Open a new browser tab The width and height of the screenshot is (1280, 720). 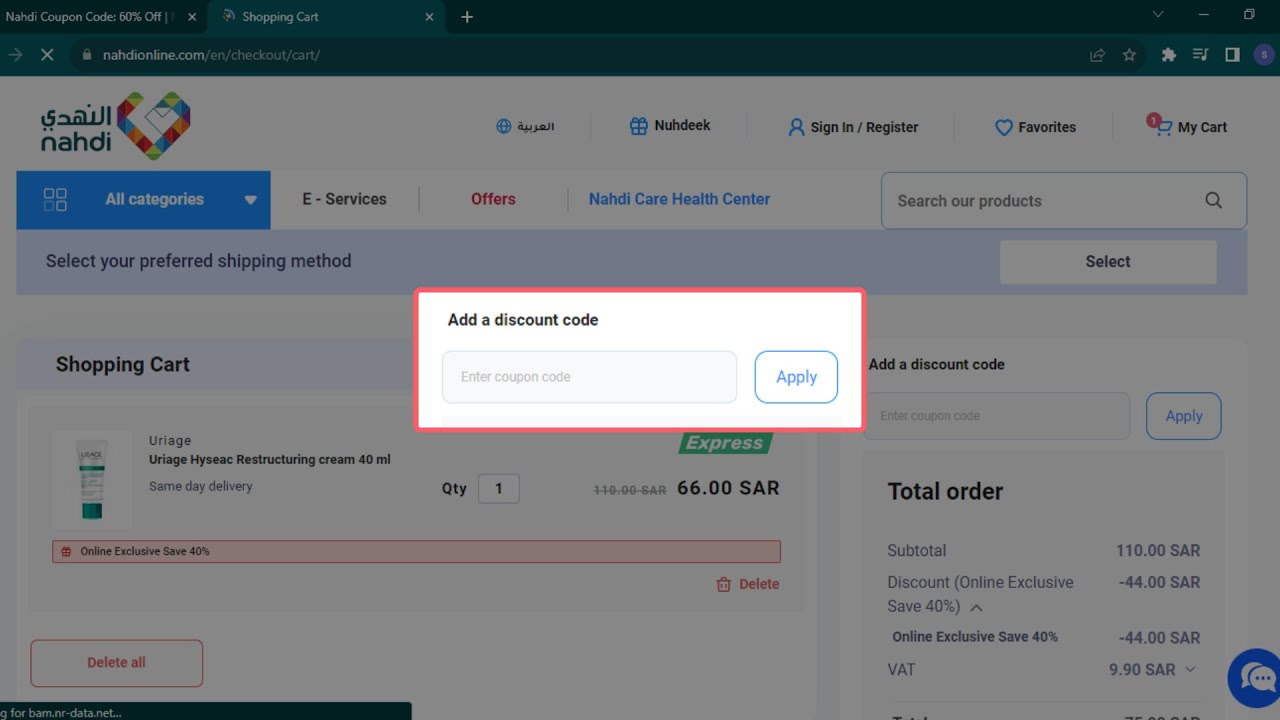coord(467,17)
